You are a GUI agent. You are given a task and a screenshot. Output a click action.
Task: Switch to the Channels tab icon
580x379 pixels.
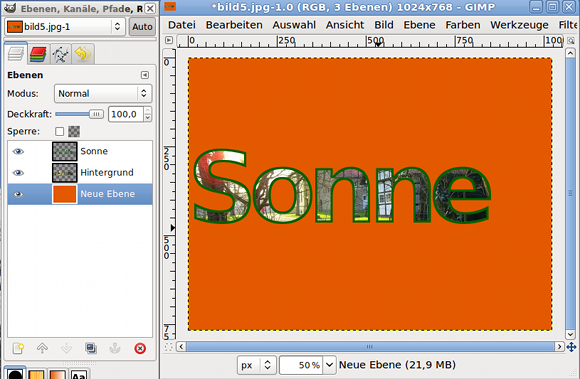pos(38,54)
